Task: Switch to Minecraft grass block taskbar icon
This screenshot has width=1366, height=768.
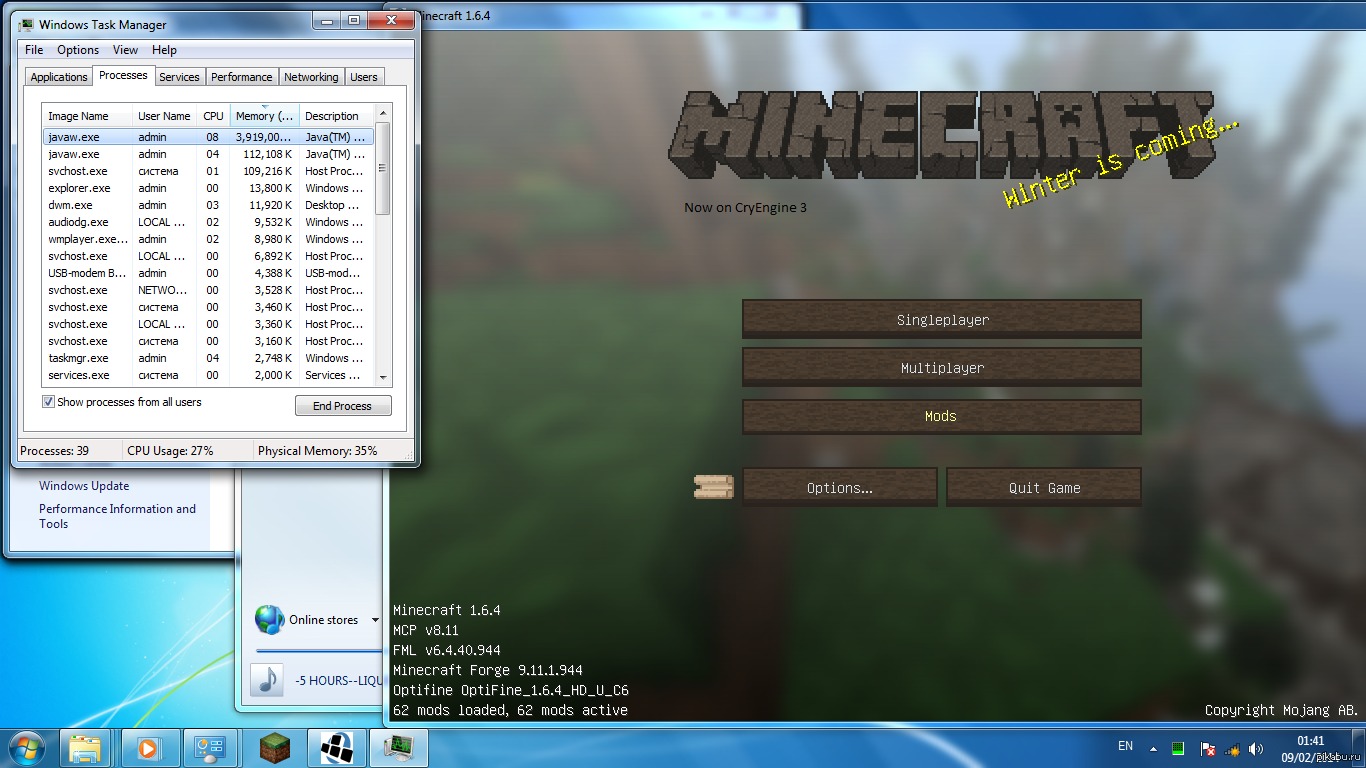Action: pyautogui.click(x=273, y=748)
